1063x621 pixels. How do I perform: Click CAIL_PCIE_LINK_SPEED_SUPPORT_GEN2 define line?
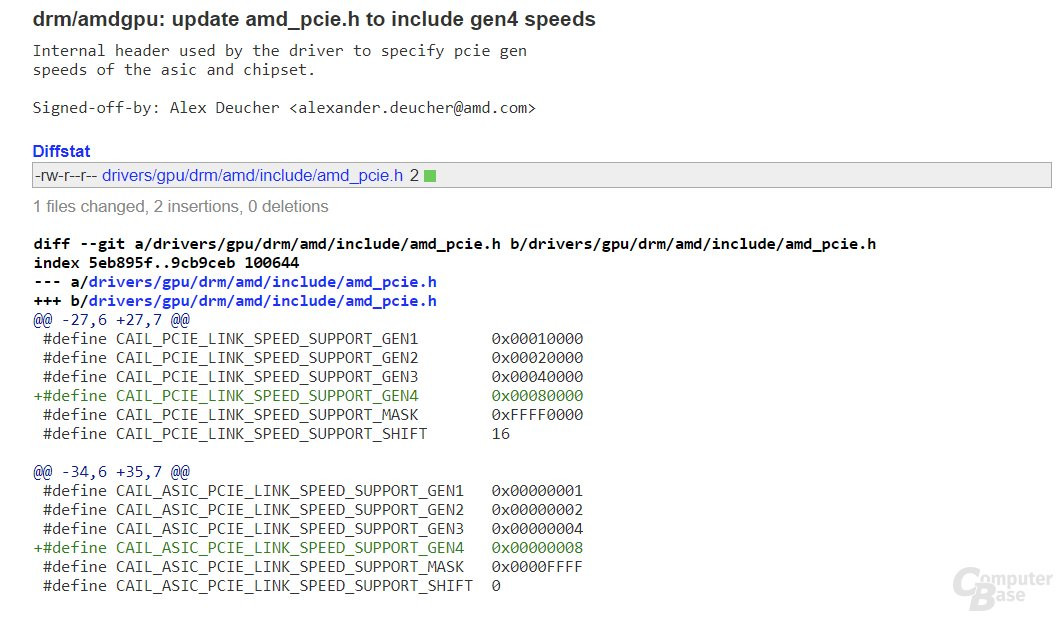pyautogui.click(x=313, y=358)
